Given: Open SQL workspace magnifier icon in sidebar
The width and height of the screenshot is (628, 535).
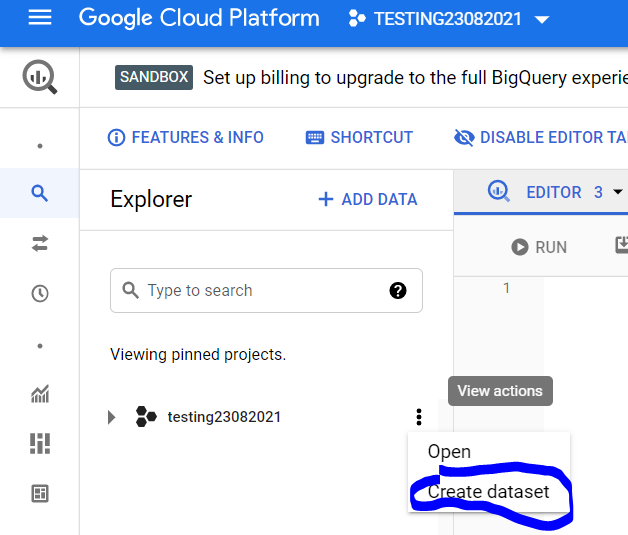Looking at the screenshot, I should (40, 193).
